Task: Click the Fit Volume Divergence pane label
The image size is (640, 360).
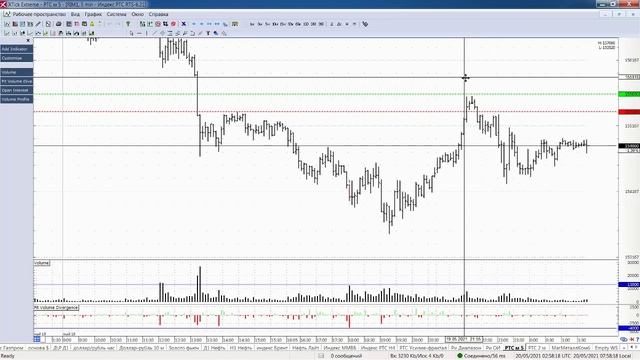Action: [x=56, y=307]
